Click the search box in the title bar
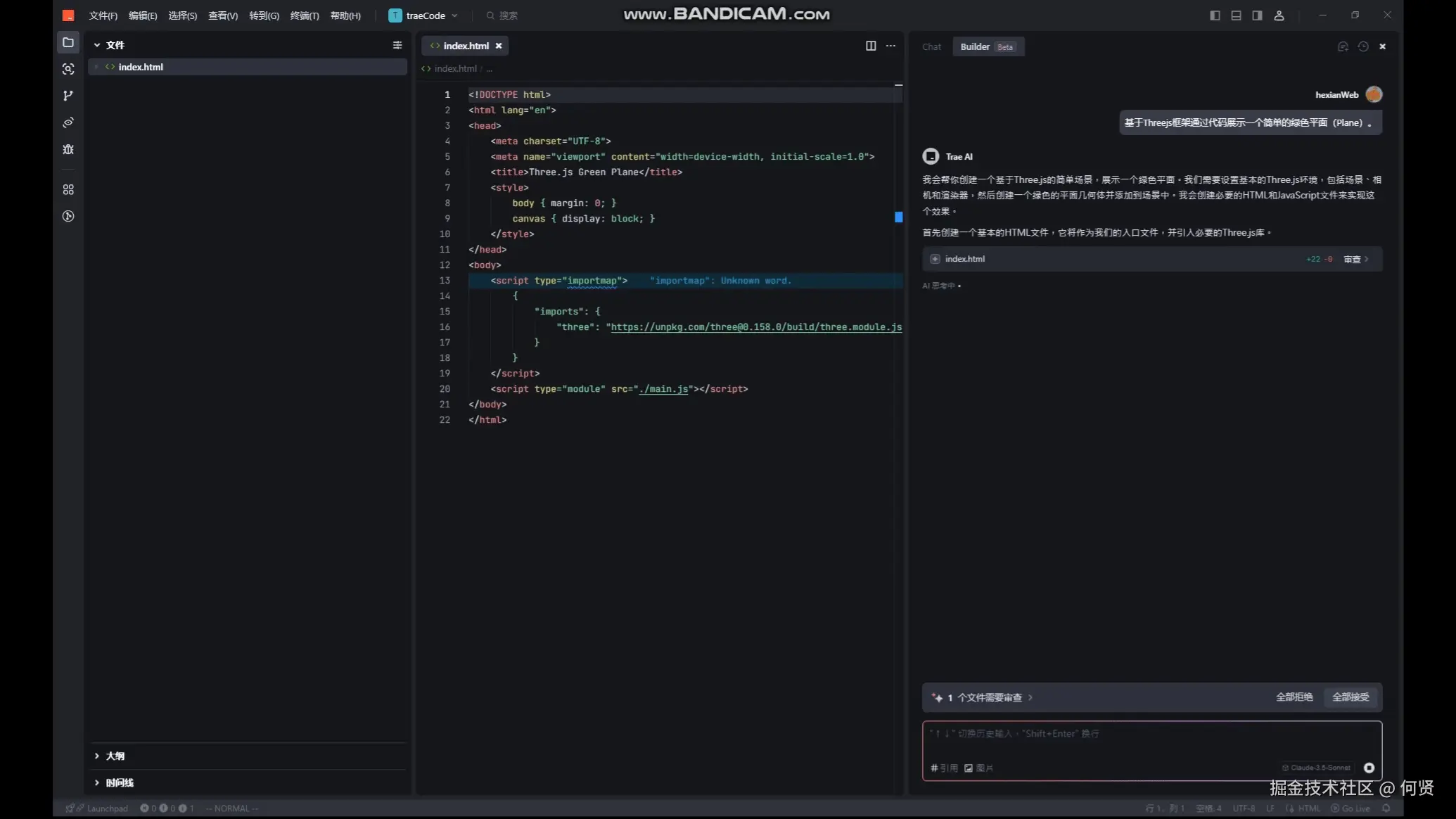1456x819 pixels. (x=502, y=15)
